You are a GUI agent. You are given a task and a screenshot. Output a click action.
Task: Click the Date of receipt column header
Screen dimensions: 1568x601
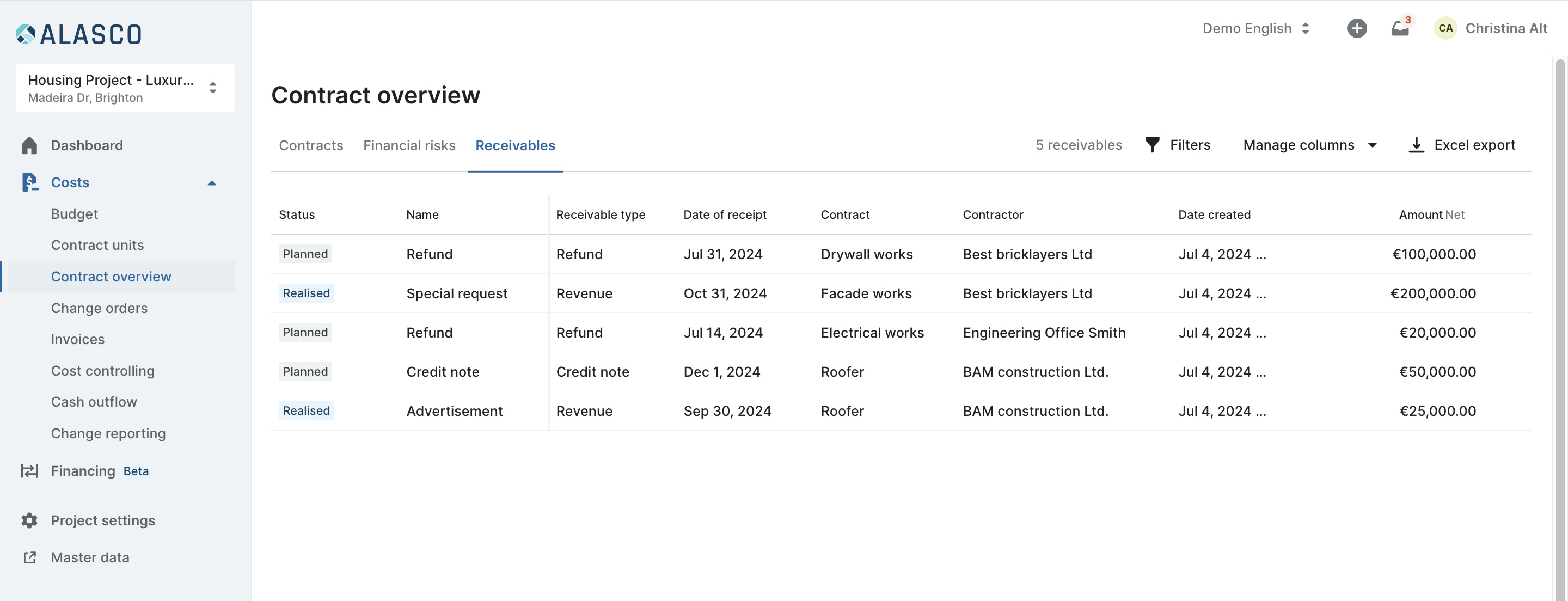pyautogui.click(x=725, y=214)
